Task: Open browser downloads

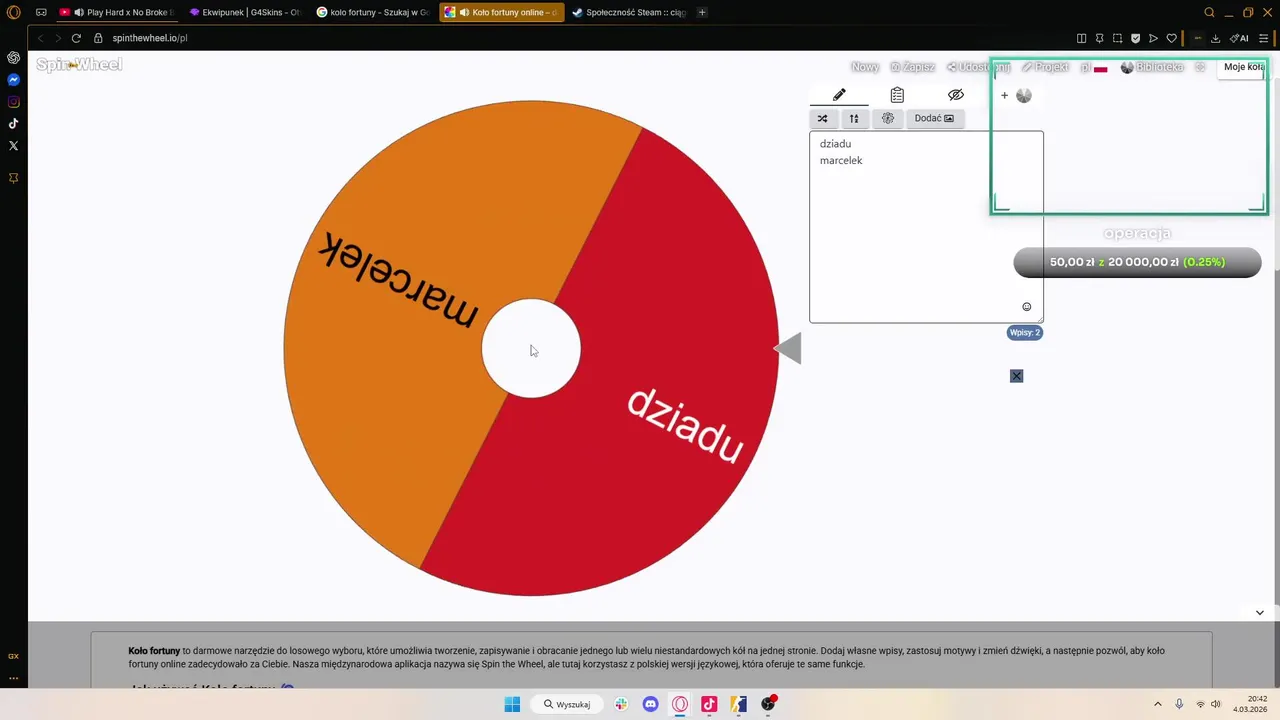Action: pos(1215,38)
